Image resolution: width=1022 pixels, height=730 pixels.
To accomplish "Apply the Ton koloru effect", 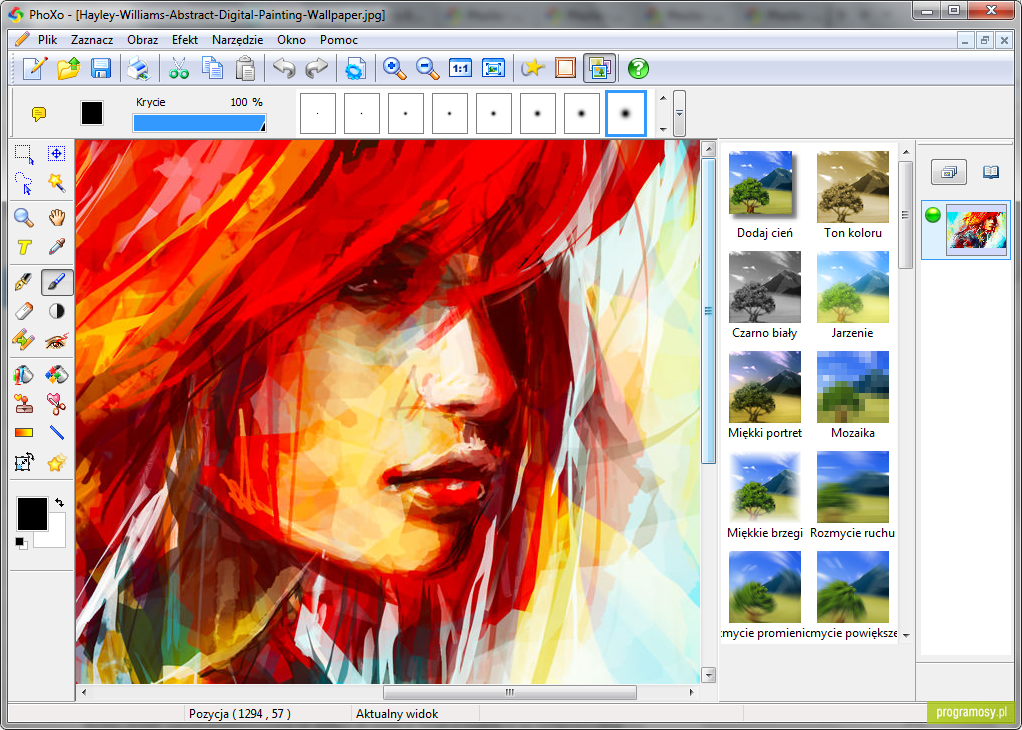I will [853, 196].
